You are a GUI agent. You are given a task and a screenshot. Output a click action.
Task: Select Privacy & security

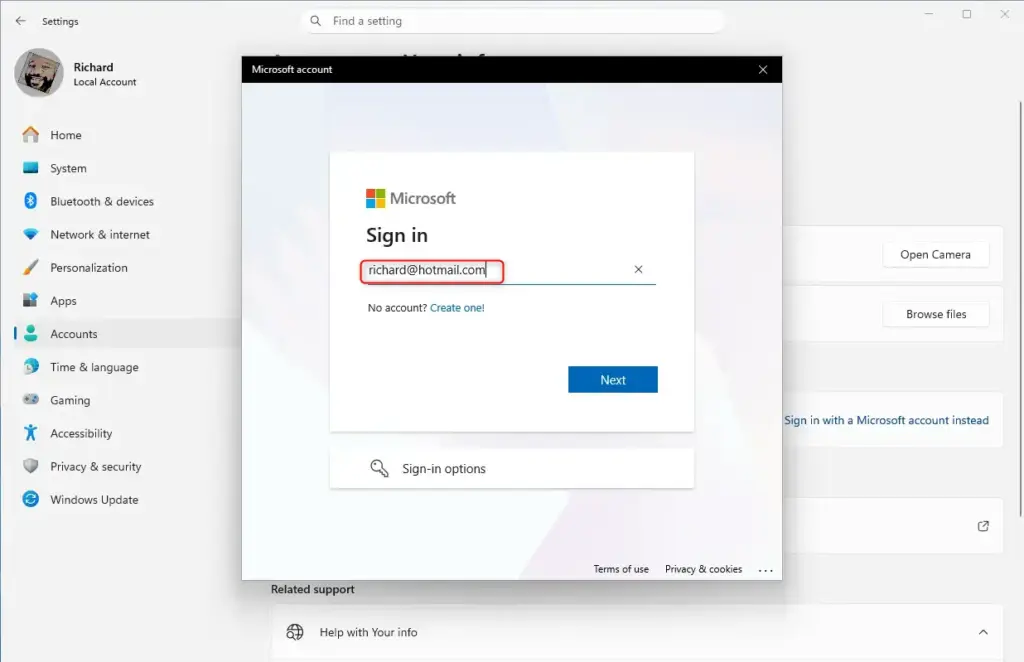(x=95, y=467)
